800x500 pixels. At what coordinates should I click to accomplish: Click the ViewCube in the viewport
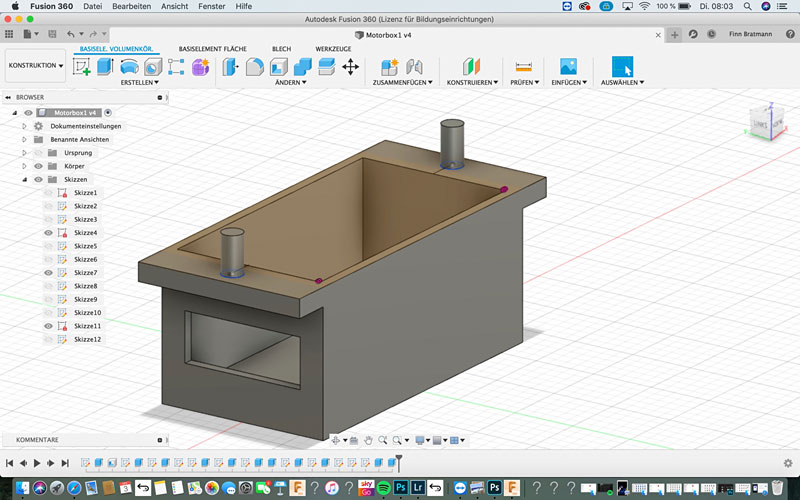coord(760,122)
